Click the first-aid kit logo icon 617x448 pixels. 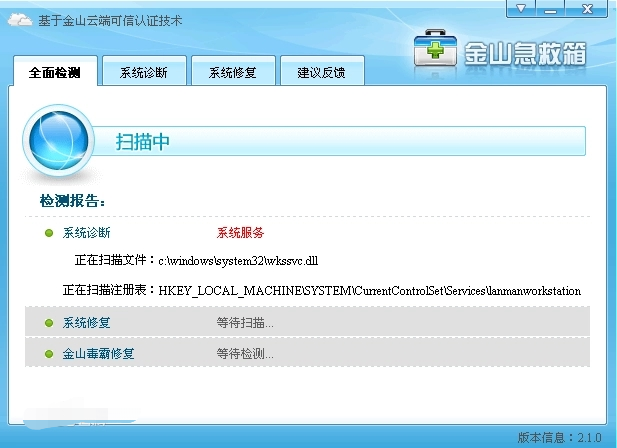(435, 48)
